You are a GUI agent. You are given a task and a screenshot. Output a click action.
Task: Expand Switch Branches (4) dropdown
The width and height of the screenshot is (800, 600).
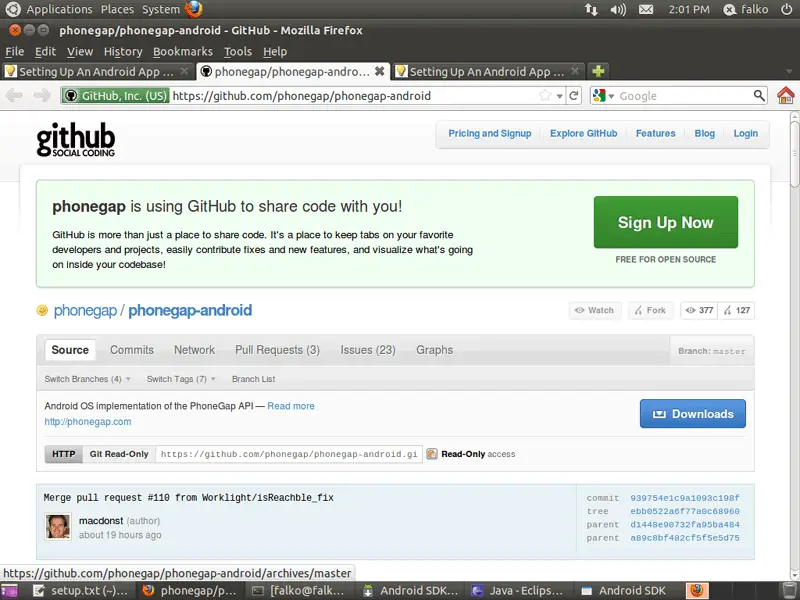click(87, 379)
